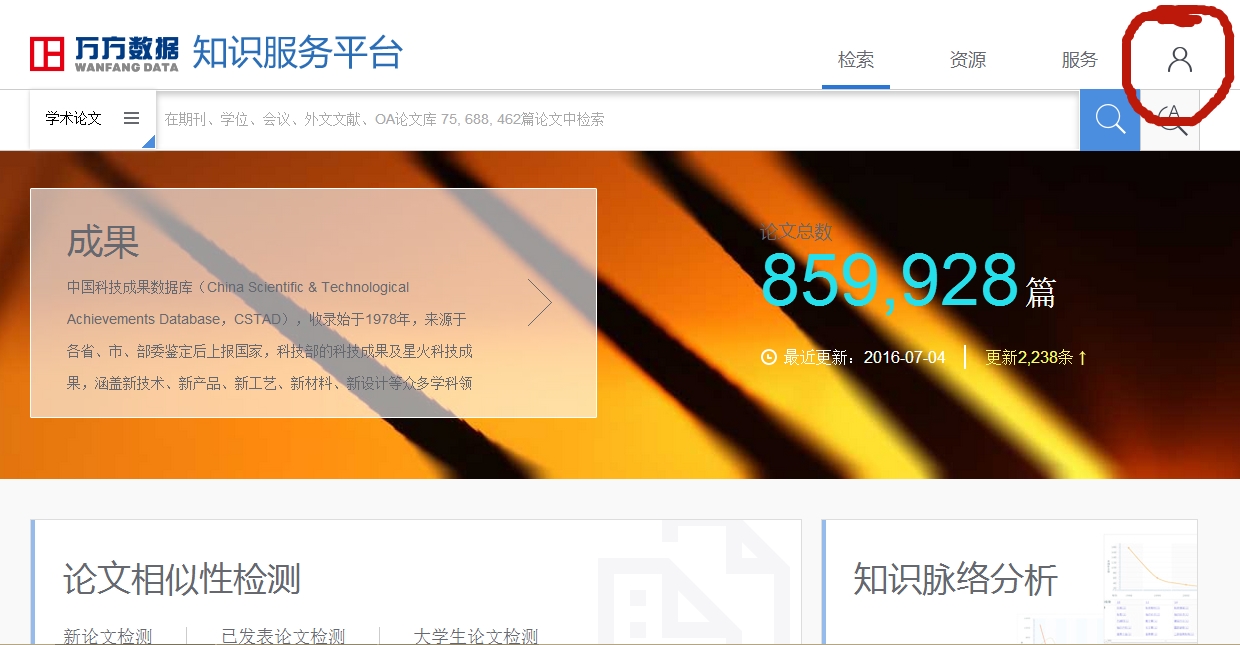
Task: Click the Wanfang Data logo
Action: tap(104, 54)
